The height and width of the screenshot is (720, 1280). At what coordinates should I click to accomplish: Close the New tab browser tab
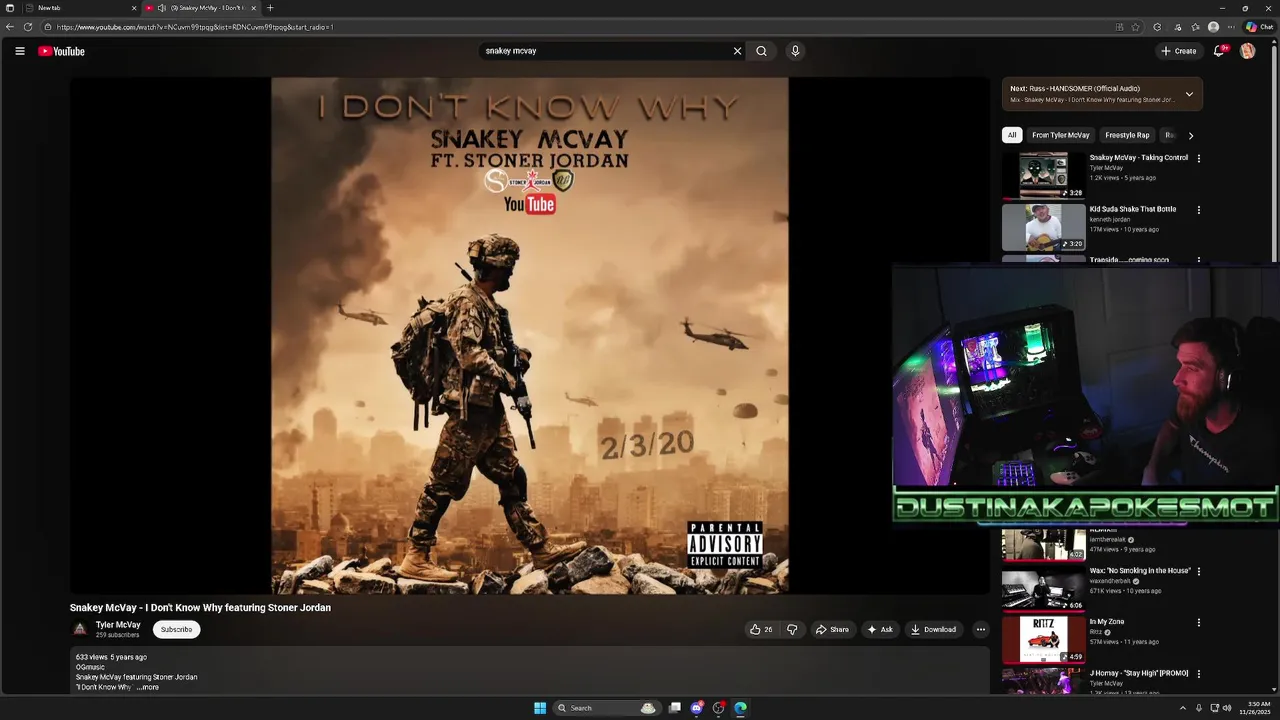134,8
